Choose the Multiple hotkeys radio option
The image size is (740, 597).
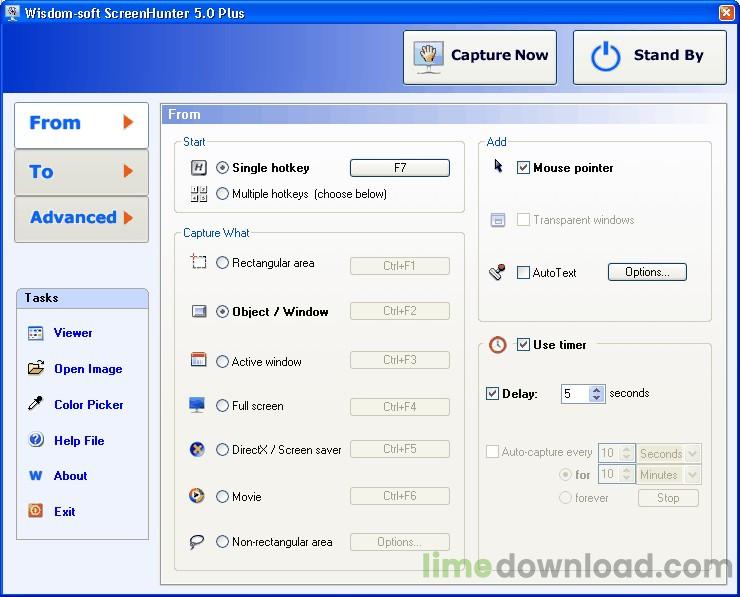(223, 194)
